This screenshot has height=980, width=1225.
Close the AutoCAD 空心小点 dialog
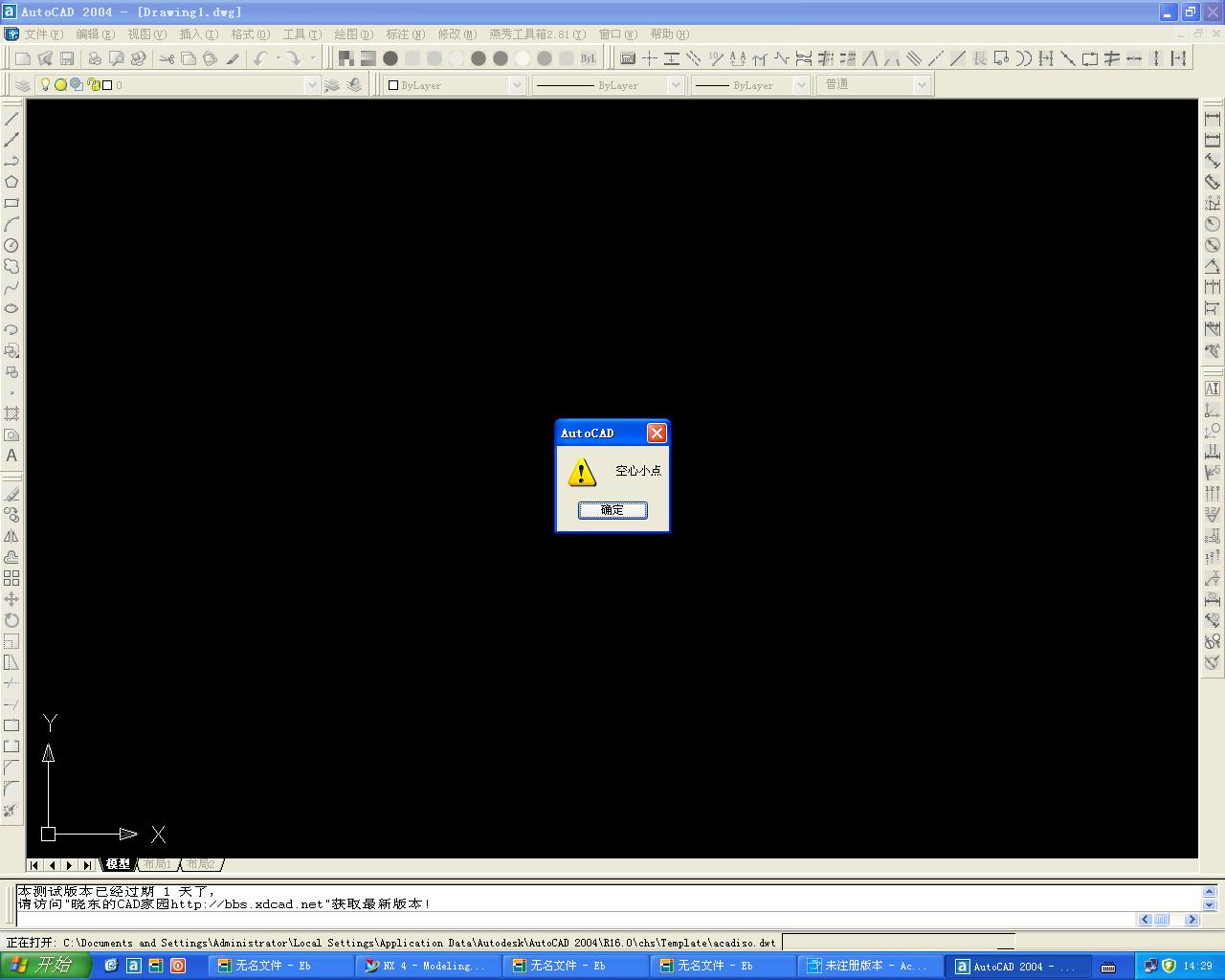coord(657,434)
